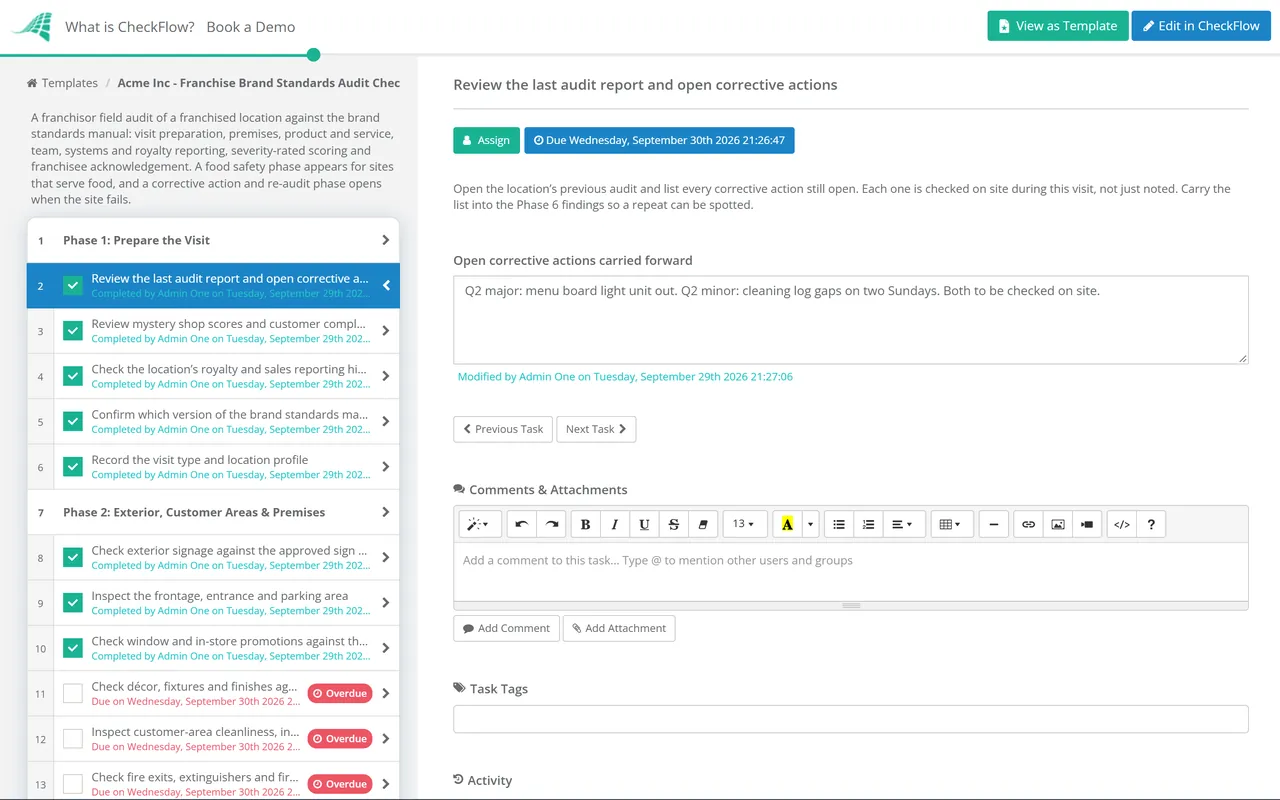Viewport: 1280px width, 800px height.
Task: Click the eraser remove-formatting icon
Action: (703, 524)
